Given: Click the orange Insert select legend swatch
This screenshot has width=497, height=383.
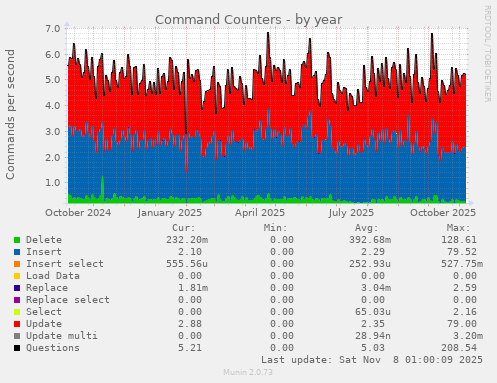Looking at the screenshot, I should tap(17, 264).
